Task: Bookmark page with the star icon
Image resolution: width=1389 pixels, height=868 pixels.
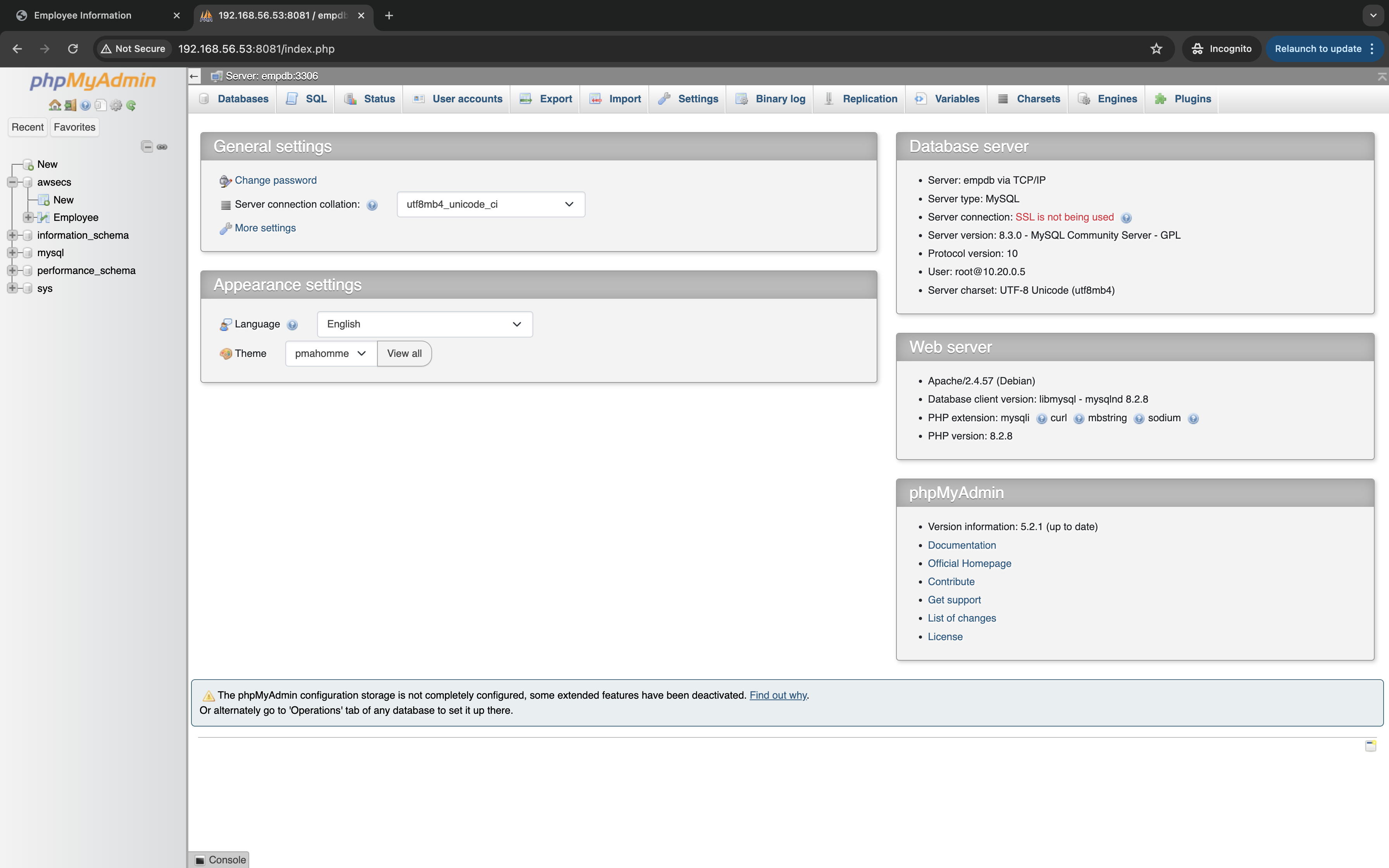Action: [x=1156, y=49]
